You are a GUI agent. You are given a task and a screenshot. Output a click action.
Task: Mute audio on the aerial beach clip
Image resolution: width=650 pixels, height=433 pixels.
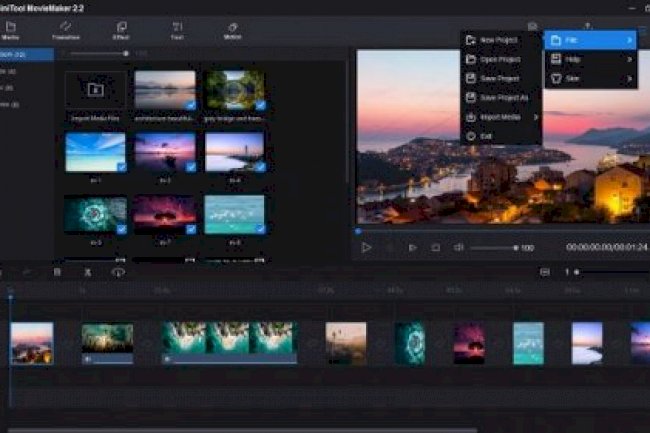point(167,359)
